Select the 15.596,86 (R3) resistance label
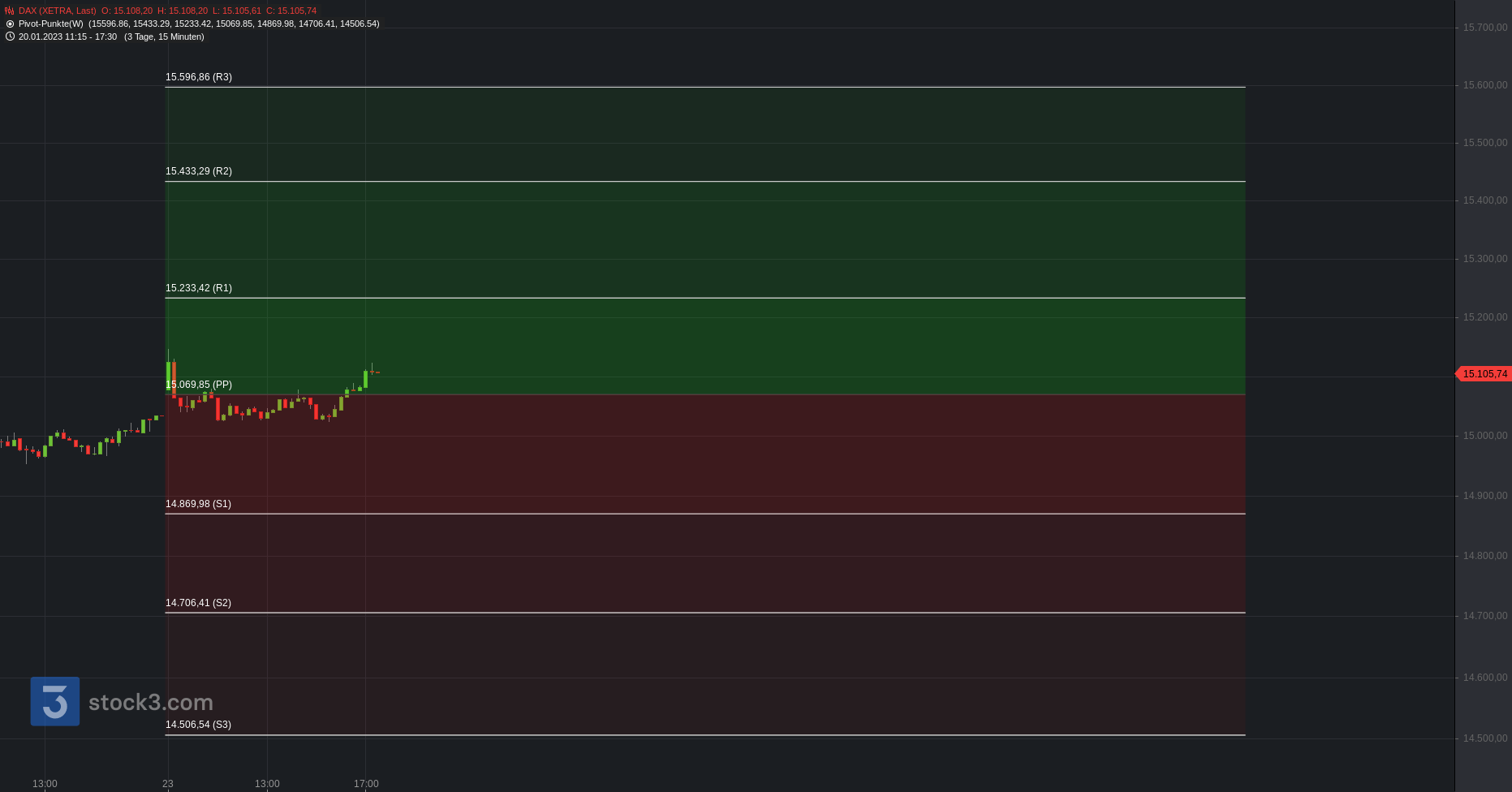 tap(198, 77)
